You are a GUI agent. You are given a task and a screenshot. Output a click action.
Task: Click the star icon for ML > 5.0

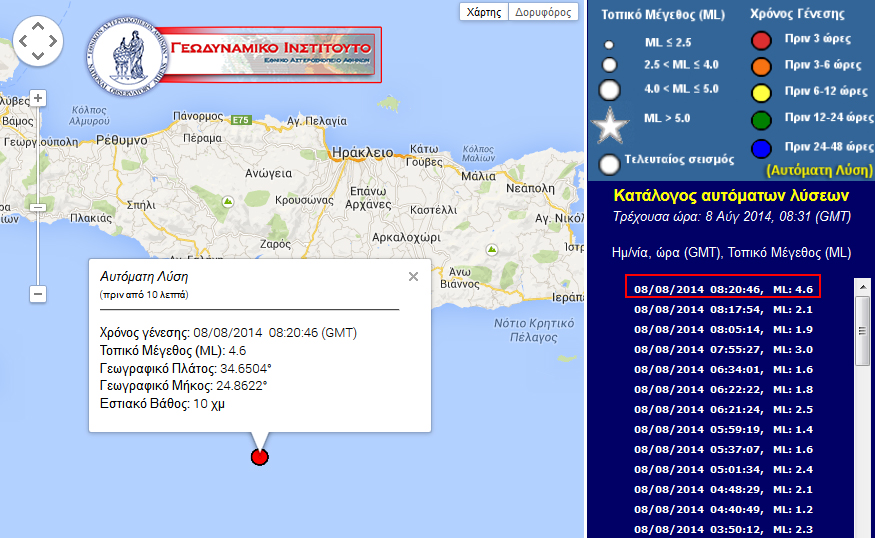tap(609, 126)
